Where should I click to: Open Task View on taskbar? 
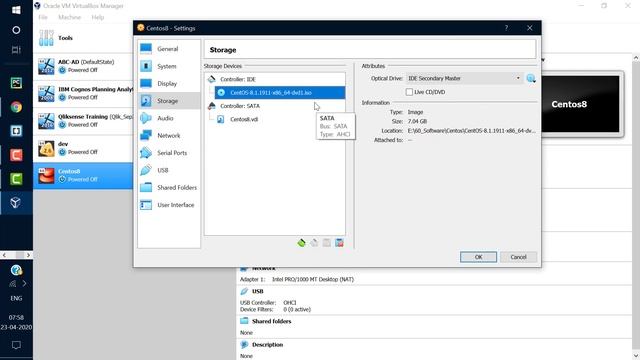click(x=16, y=50)
